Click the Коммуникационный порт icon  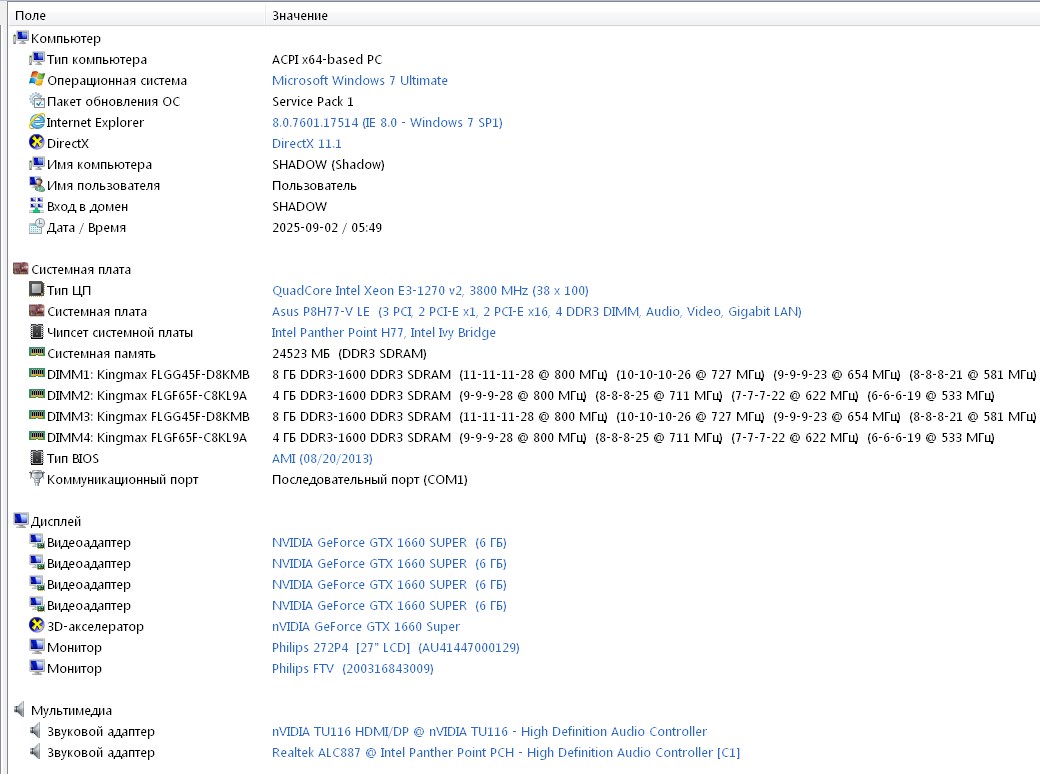point(36,478)
